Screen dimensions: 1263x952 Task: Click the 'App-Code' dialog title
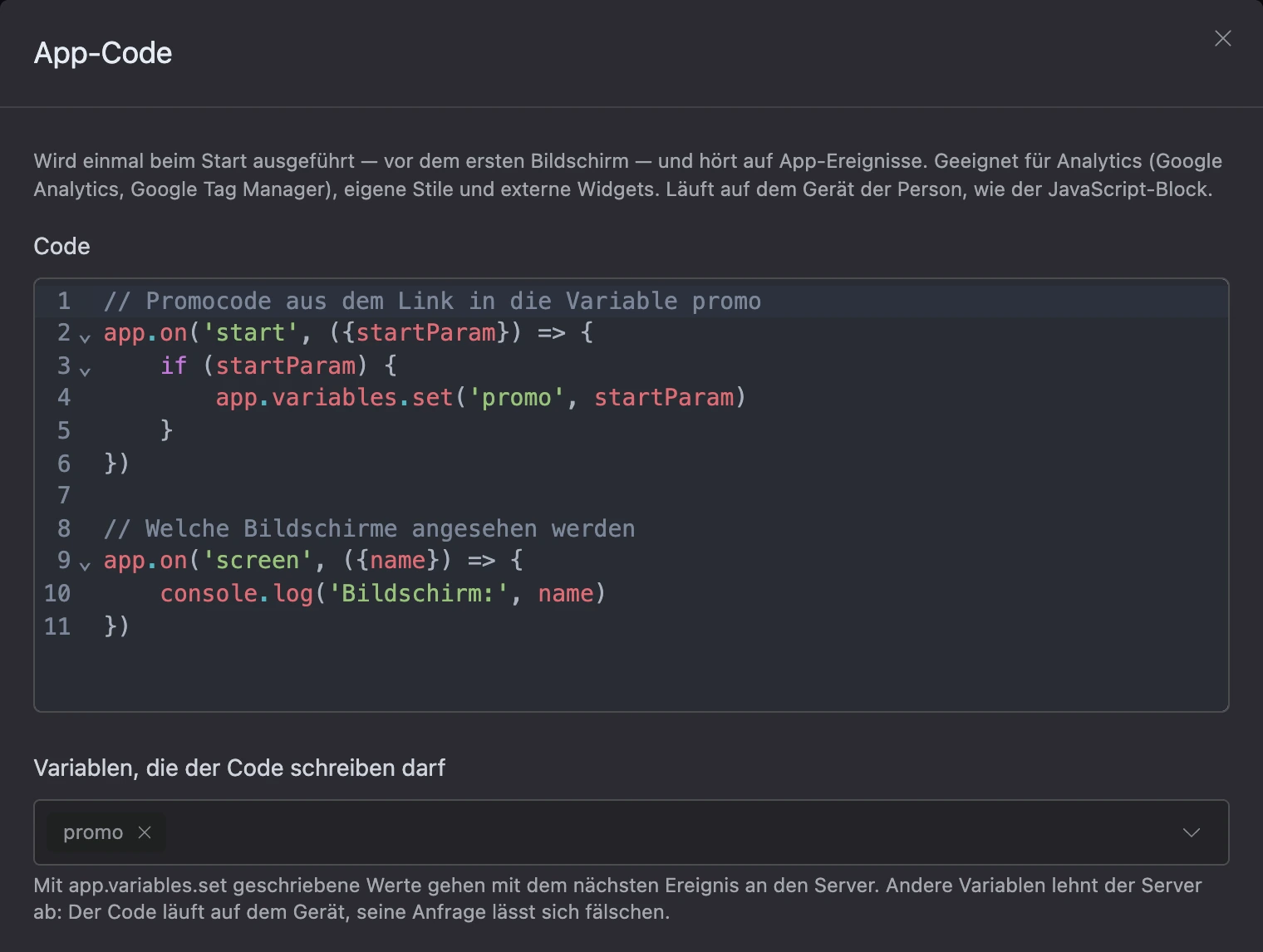pyautogui.click(x=103, y=53)
